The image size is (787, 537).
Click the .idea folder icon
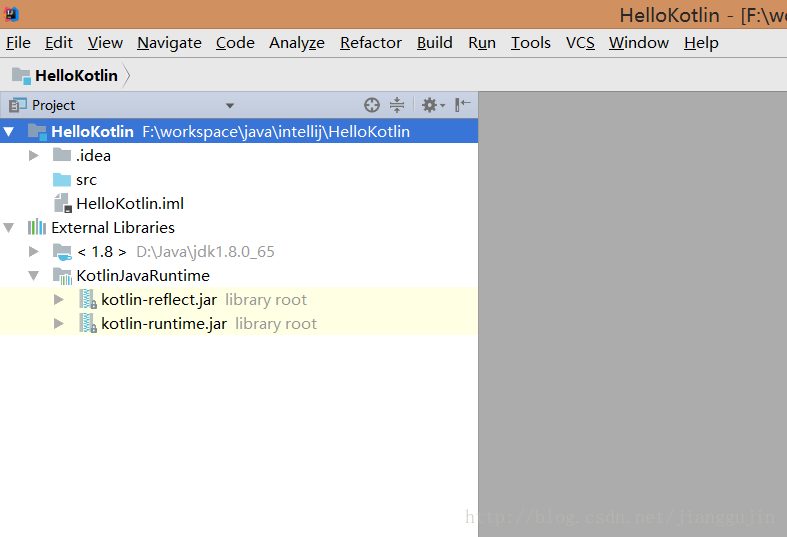point(62,155)
